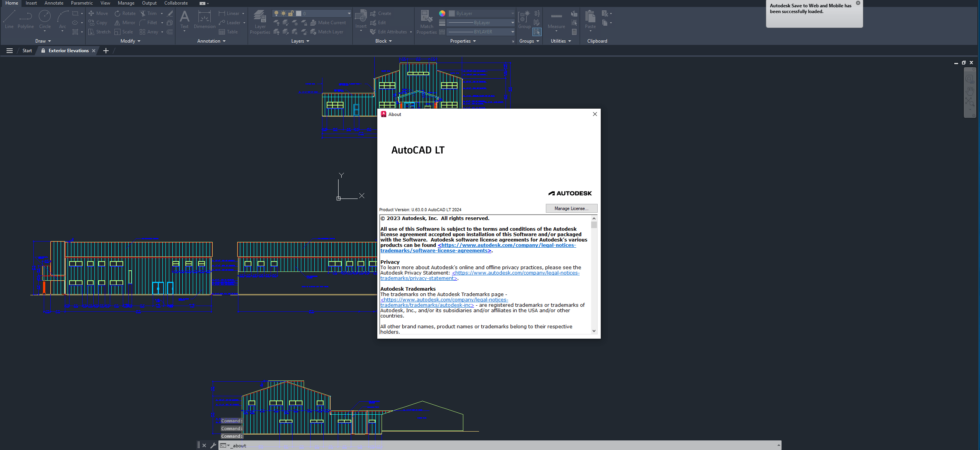Choose the Arc tool

(62, 19)
